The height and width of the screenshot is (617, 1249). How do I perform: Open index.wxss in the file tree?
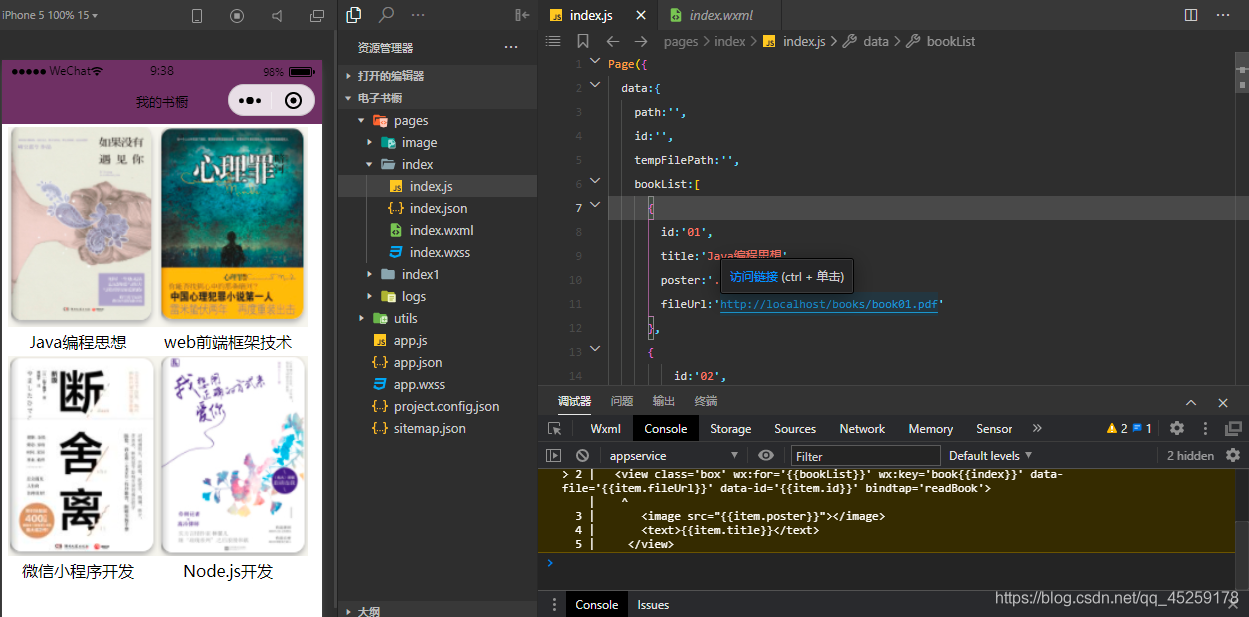438,252
